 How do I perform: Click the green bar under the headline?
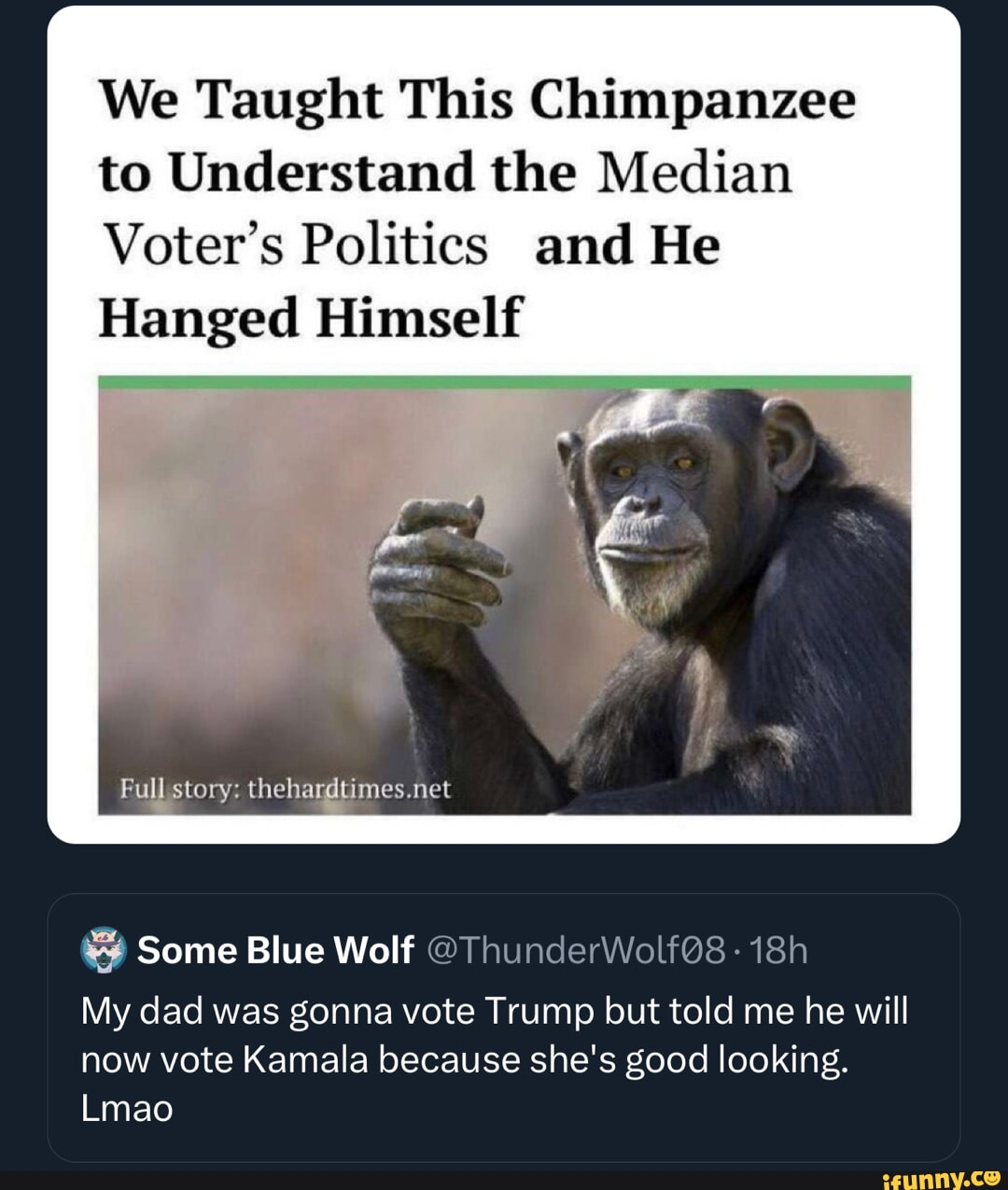click(504, 383)
